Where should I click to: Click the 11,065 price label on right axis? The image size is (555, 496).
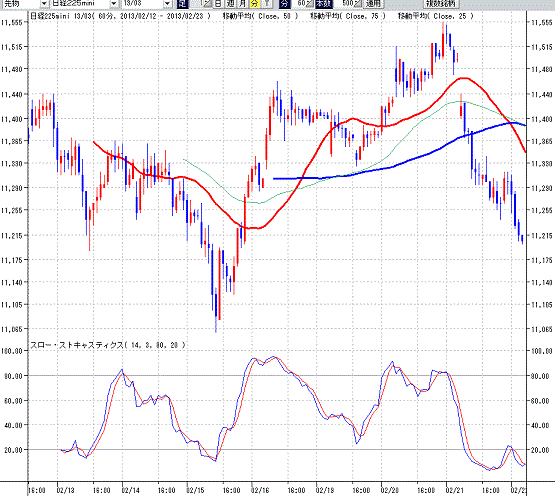click(x=542, y=329)
